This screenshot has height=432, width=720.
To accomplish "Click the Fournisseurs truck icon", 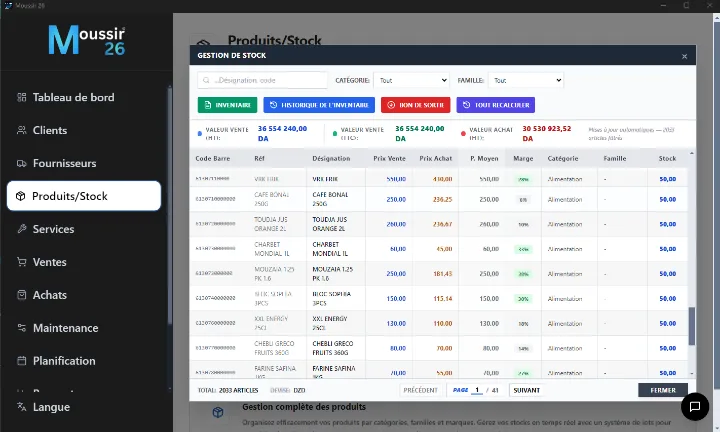I will tap(22, 163).
